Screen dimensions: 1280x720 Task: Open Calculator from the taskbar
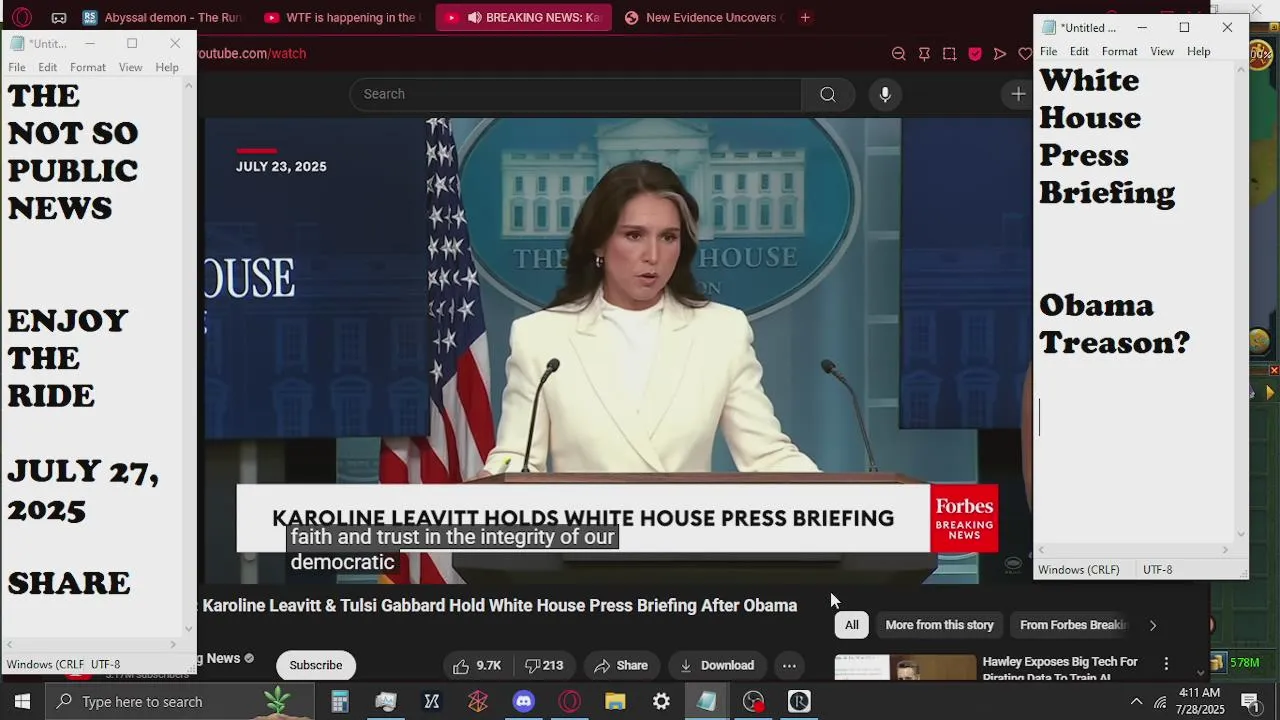point(340,701)
